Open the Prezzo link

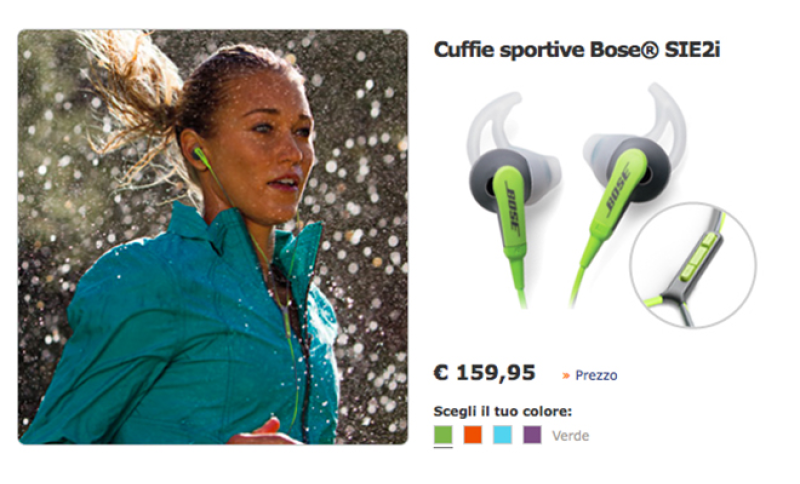(x=596, y=375)
